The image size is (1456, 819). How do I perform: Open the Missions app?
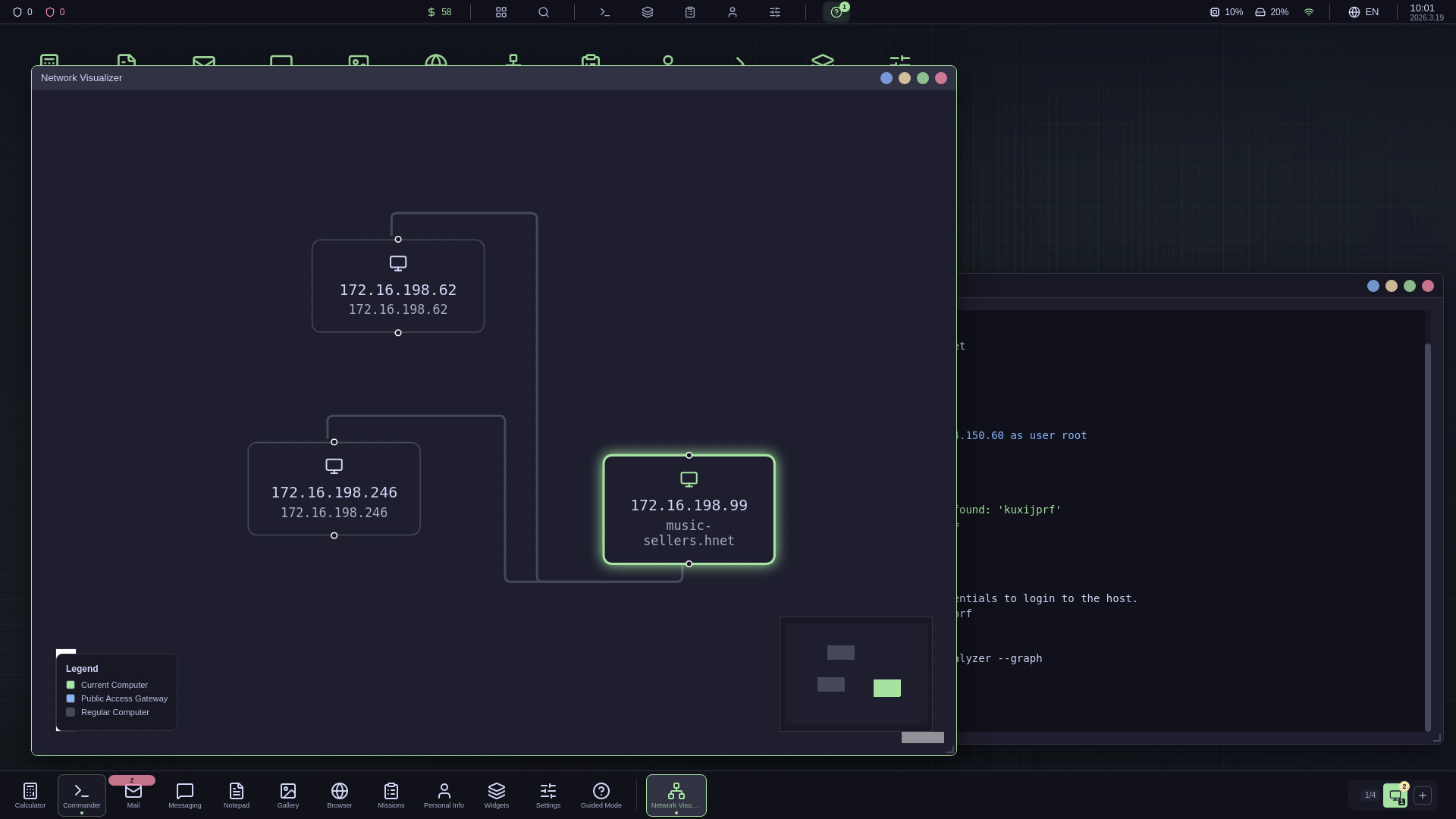coord(391,794)
